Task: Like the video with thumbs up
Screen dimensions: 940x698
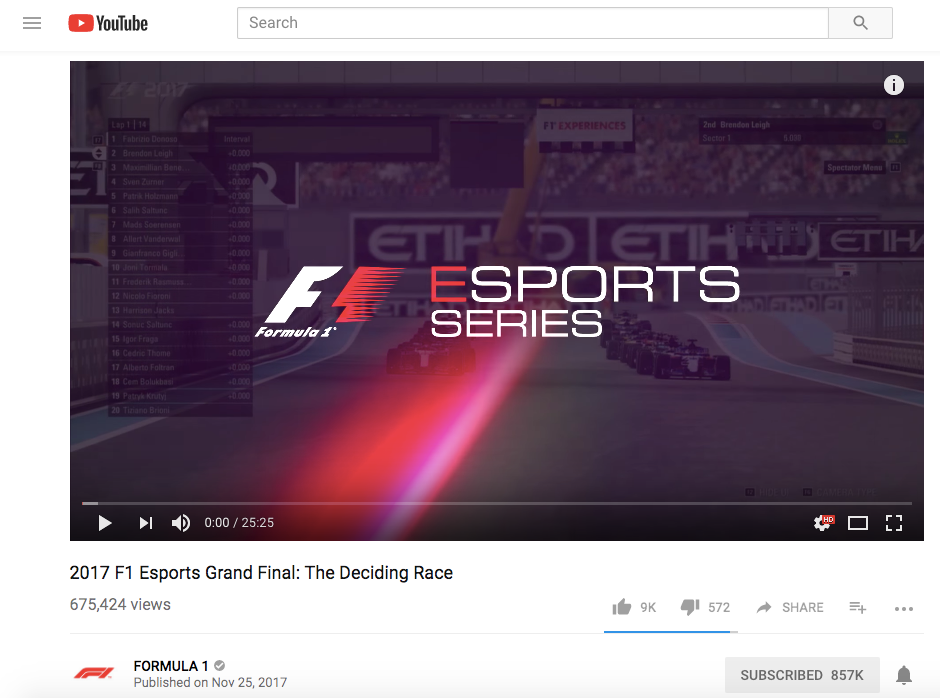Action: [x=622, y=607]
